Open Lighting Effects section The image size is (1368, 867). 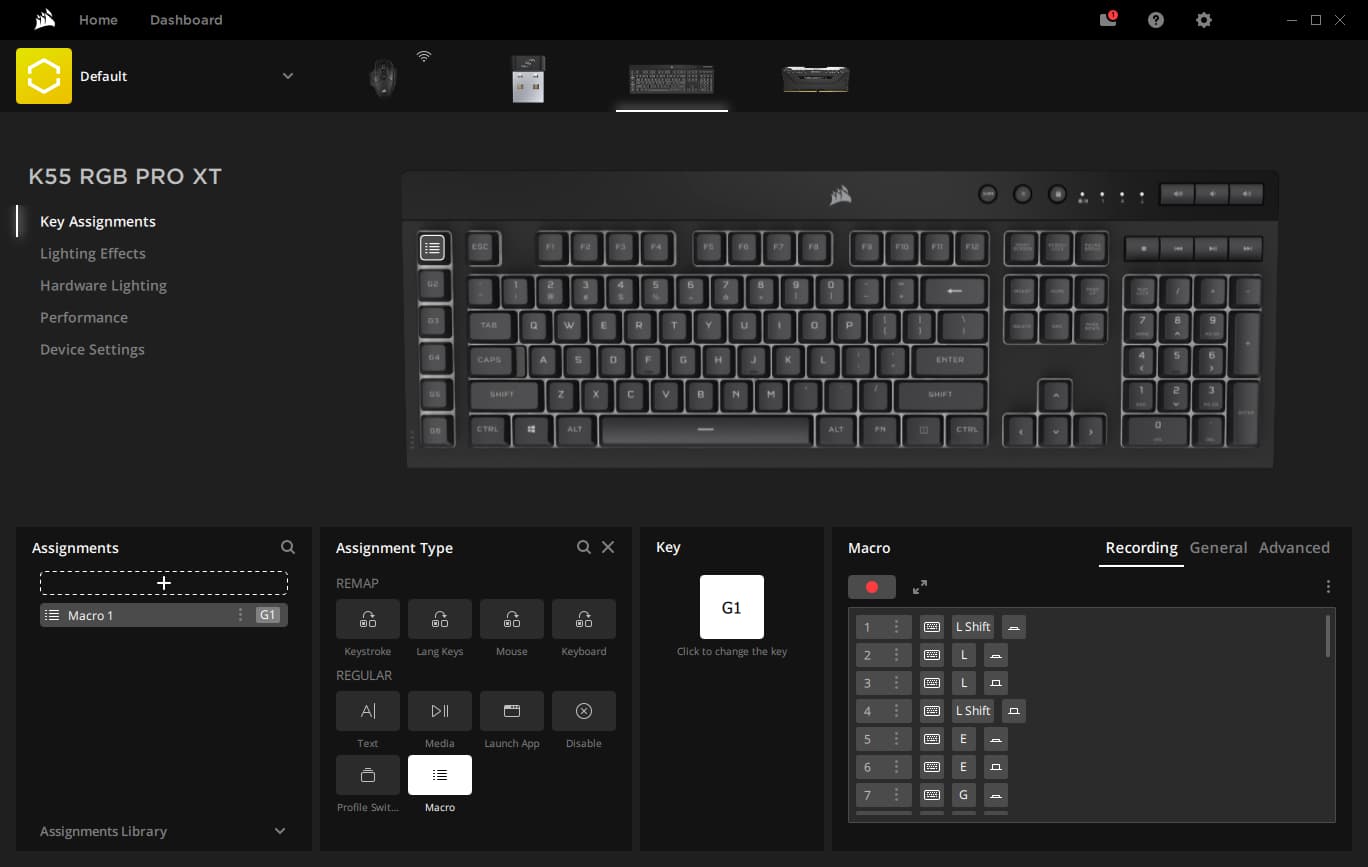coord(93,253)
